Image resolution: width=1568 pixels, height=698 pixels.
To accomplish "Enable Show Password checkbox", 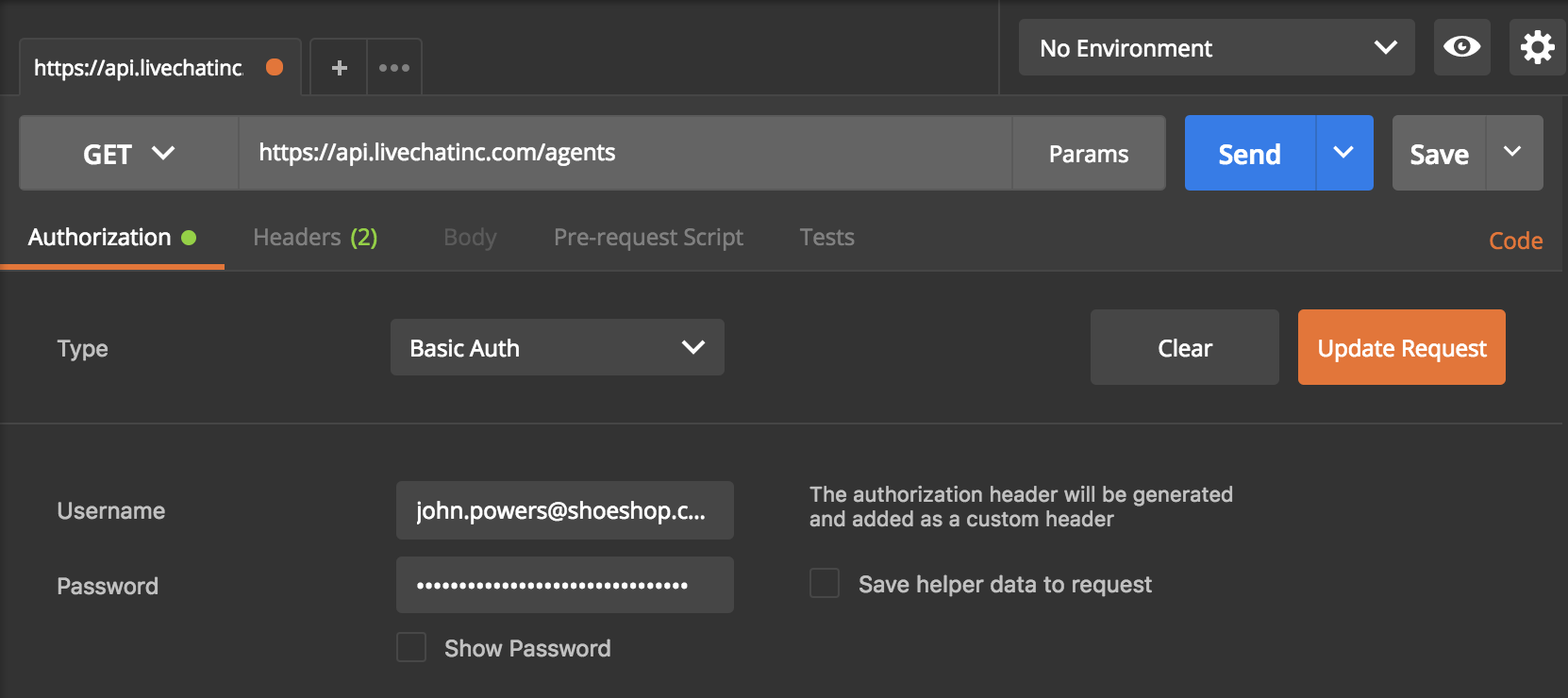I will pos(411,647).
